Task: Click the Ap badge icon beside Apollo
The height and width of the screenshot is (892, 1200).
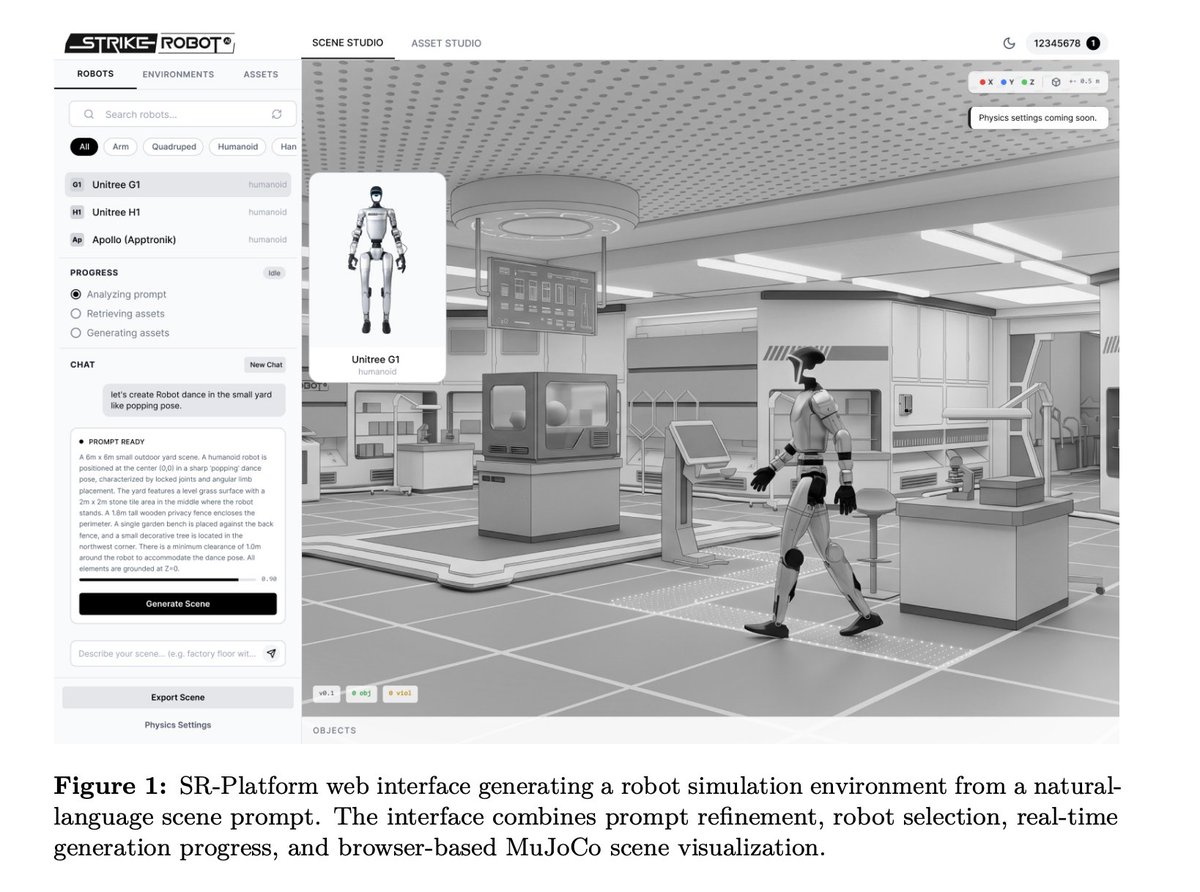Action: [77, 240]
